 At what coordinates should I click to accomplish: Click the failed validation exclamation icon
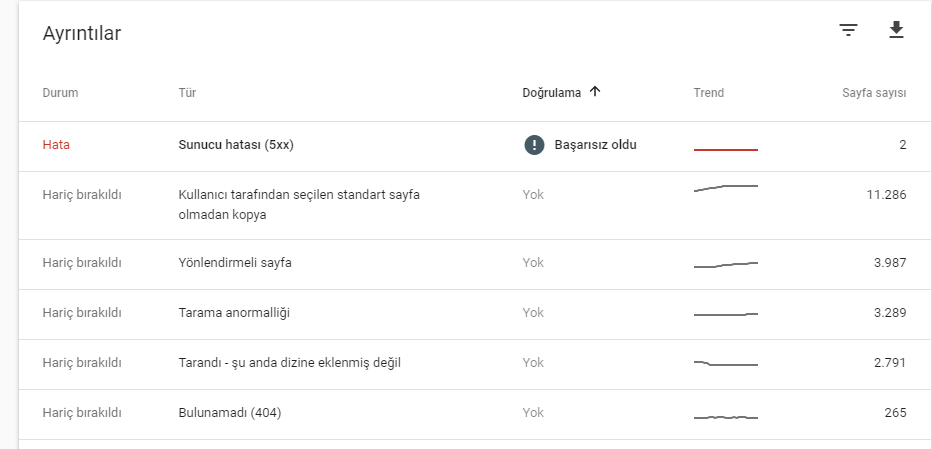click(534, 145)
